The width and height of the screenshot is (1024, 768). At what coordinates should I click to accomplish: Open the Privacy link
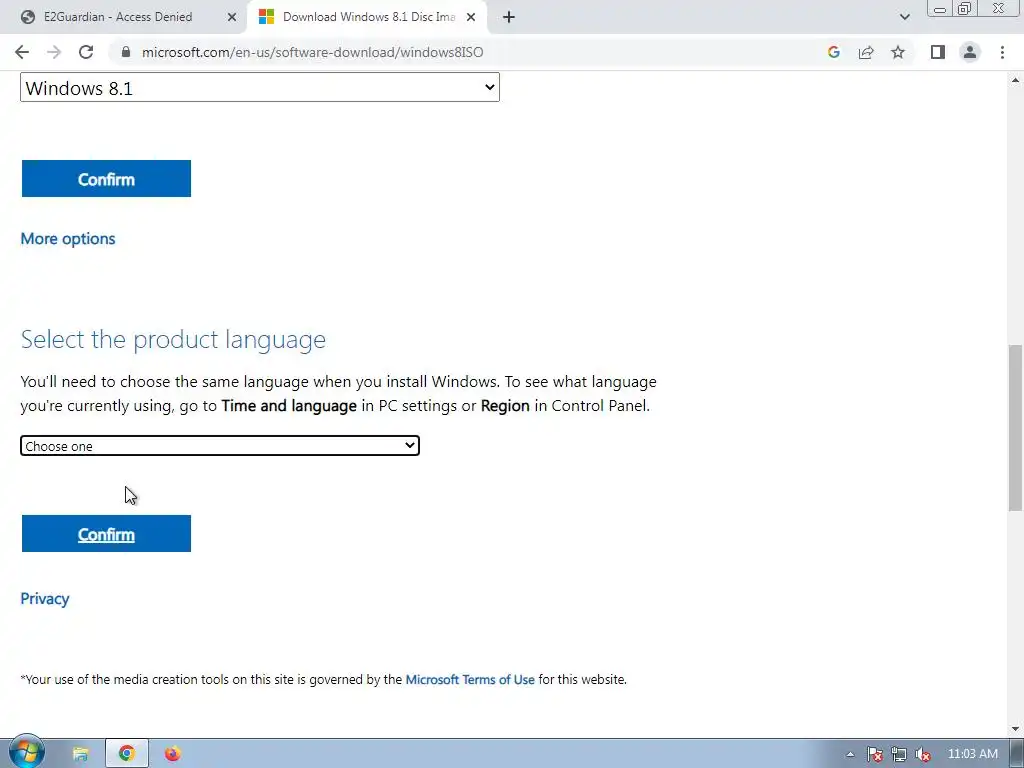point(44,598)
